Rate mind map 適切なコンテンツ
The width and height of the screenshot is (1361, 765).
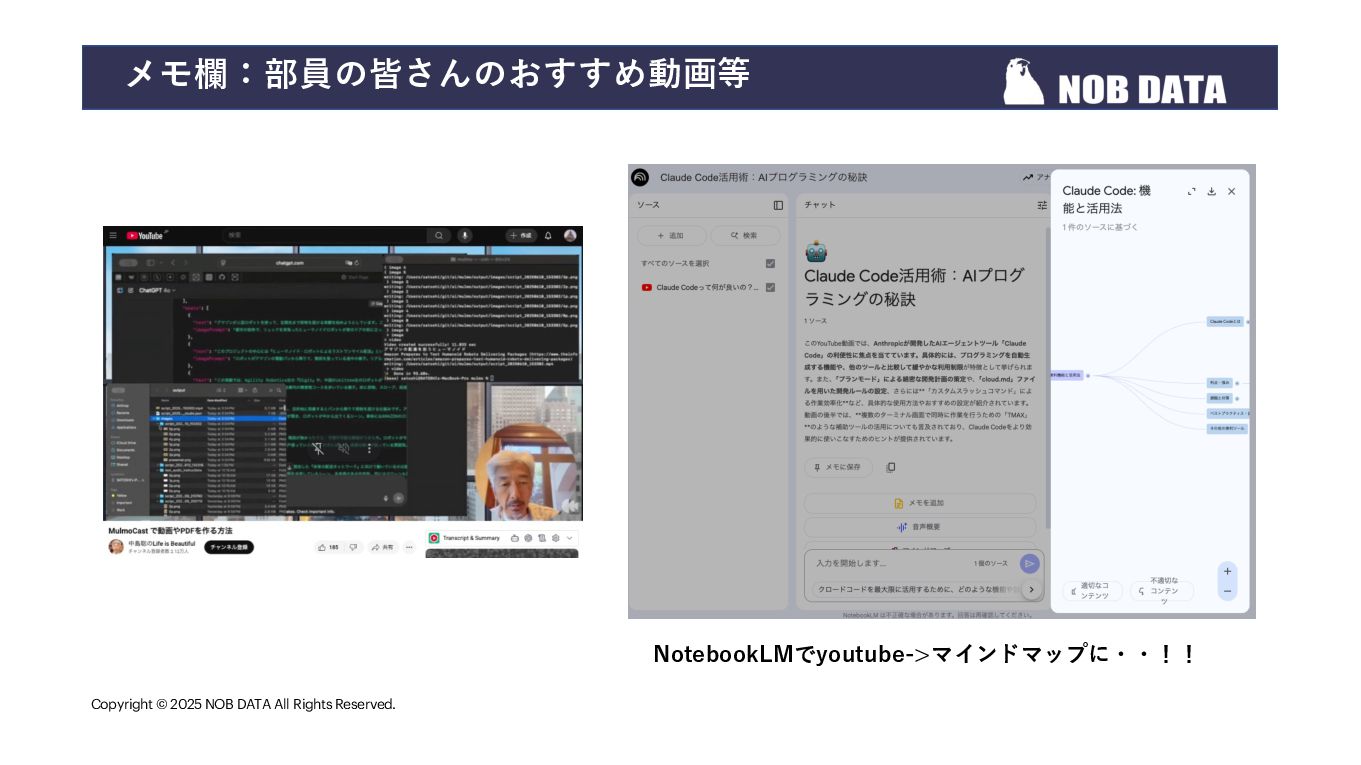(1092, 591)
